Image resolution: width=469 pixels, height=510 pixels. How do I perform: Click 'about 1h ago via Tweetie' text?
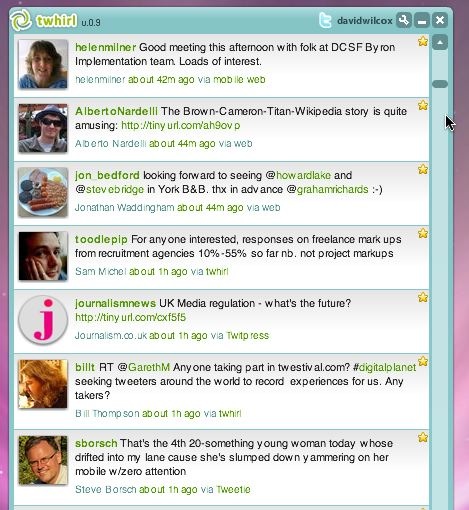pos(195,489)
